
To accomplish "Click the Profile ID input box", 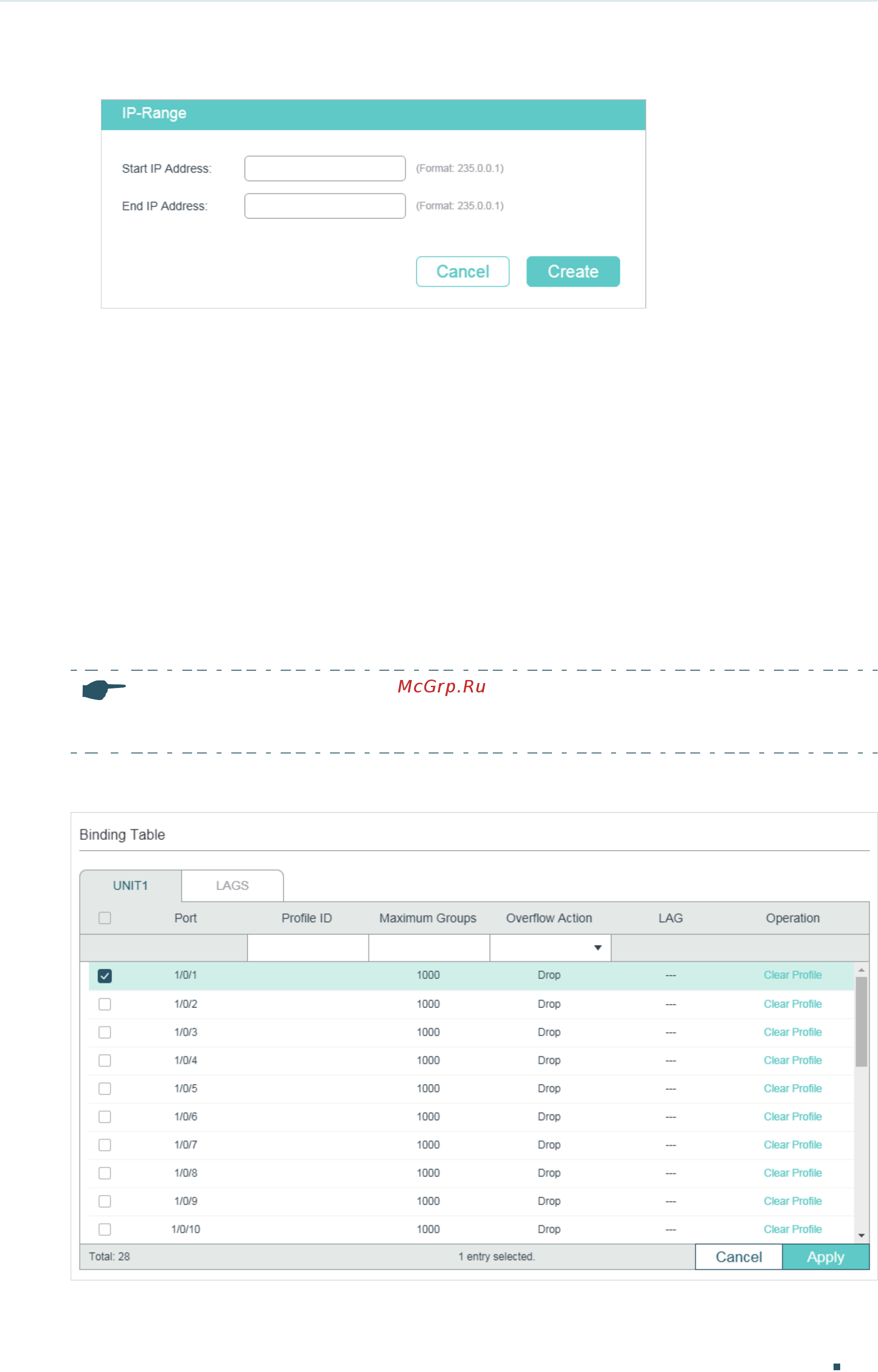I will [308, 947].
